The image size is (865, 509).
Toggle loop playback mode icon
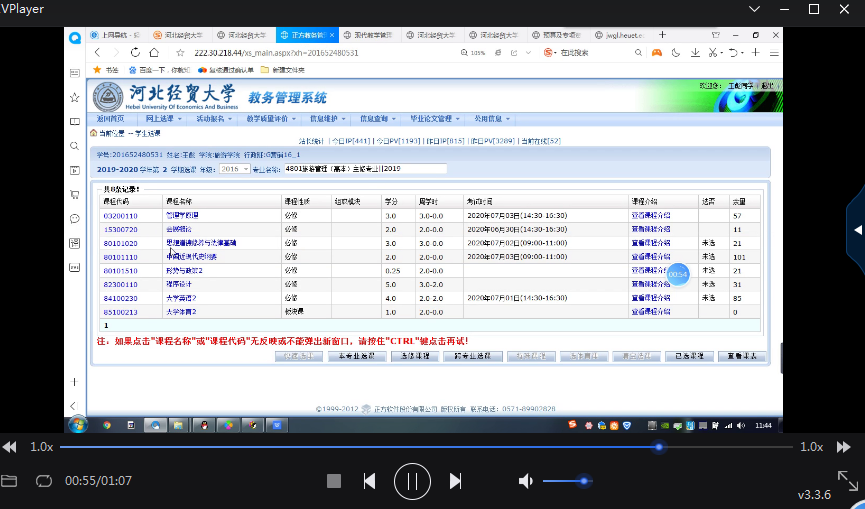tap(43, 481)
